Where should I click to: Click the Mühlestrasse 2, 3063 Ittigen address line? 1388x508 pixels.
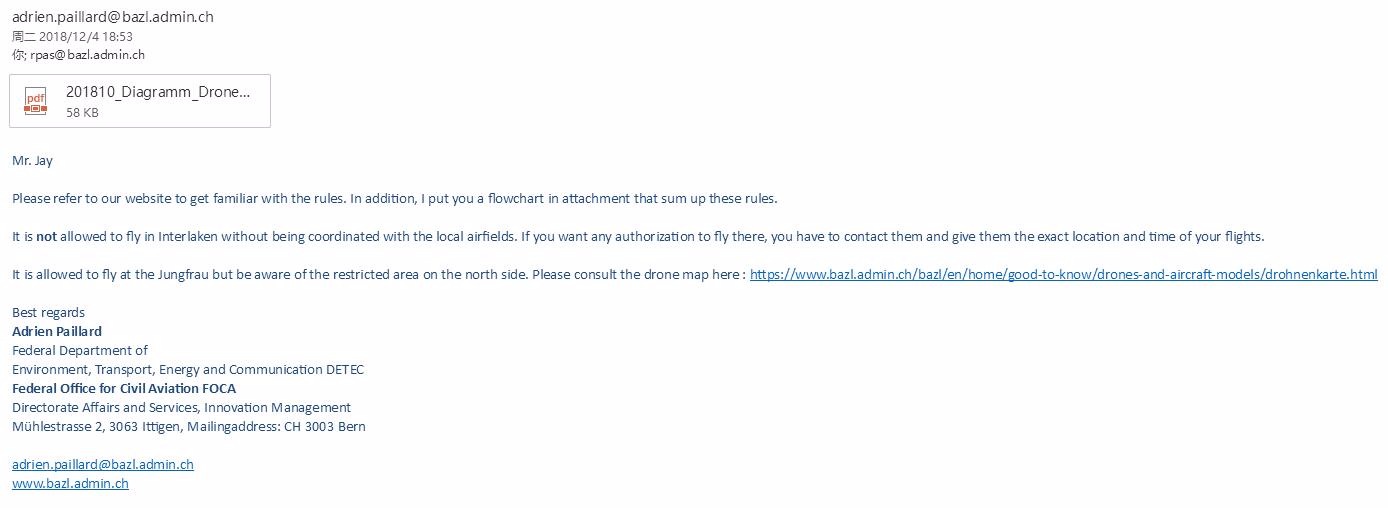[x=189, y=426]
